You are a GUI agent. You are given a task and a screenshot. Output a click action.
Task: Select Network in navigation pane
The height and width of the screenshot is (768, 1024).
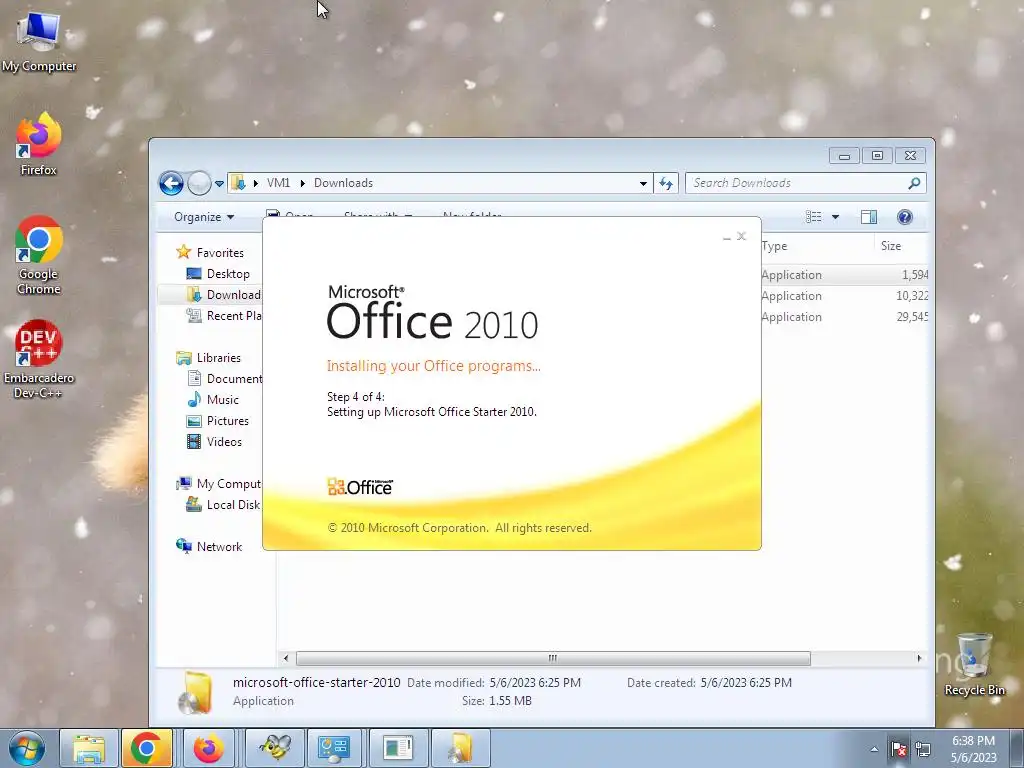pyautogui.click(x=219, y=547)
